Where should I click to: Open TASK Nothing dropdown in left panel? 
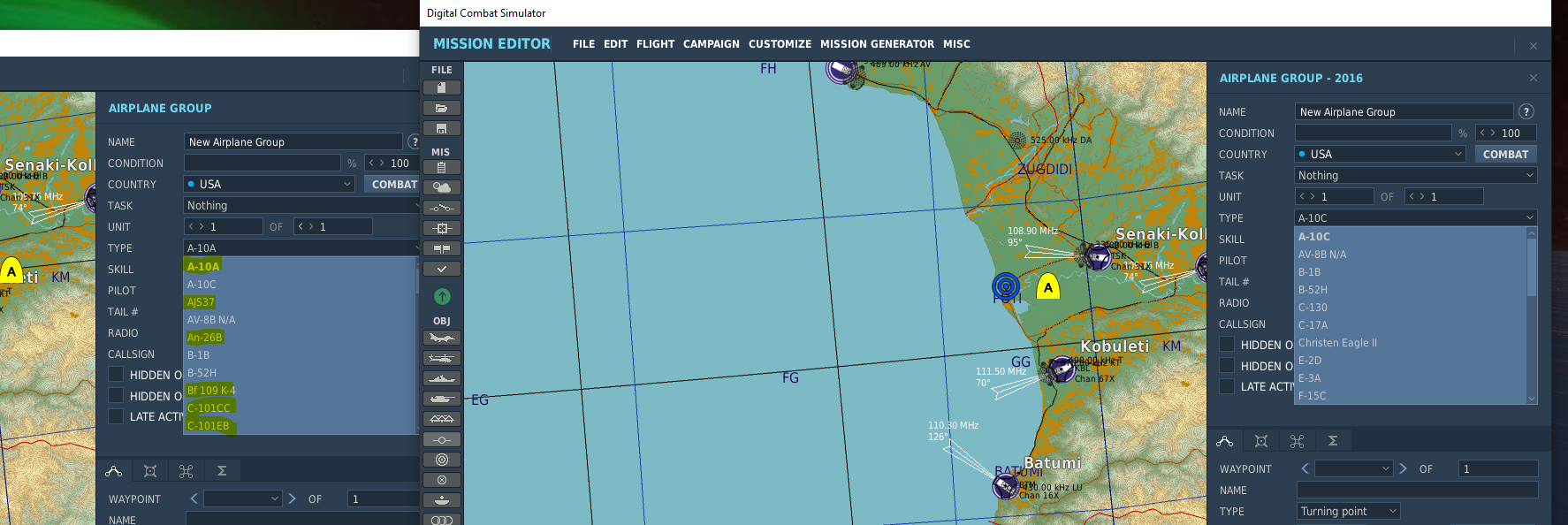point(301,205)
